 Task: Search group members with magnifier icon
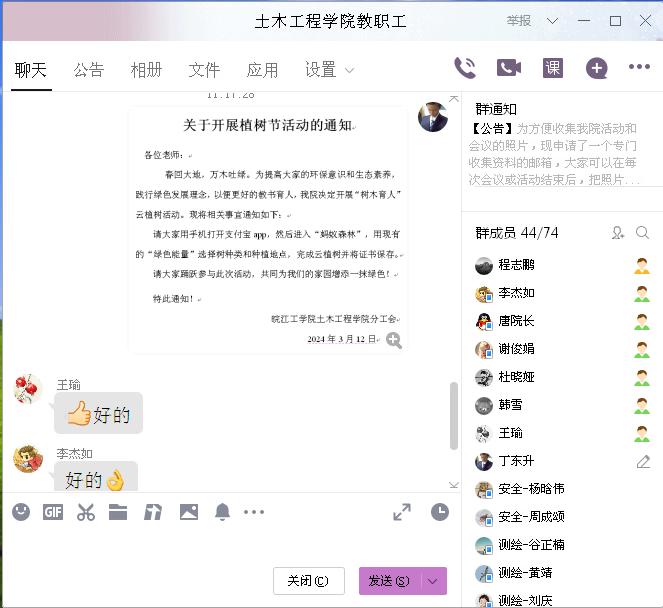pos(642,233)
